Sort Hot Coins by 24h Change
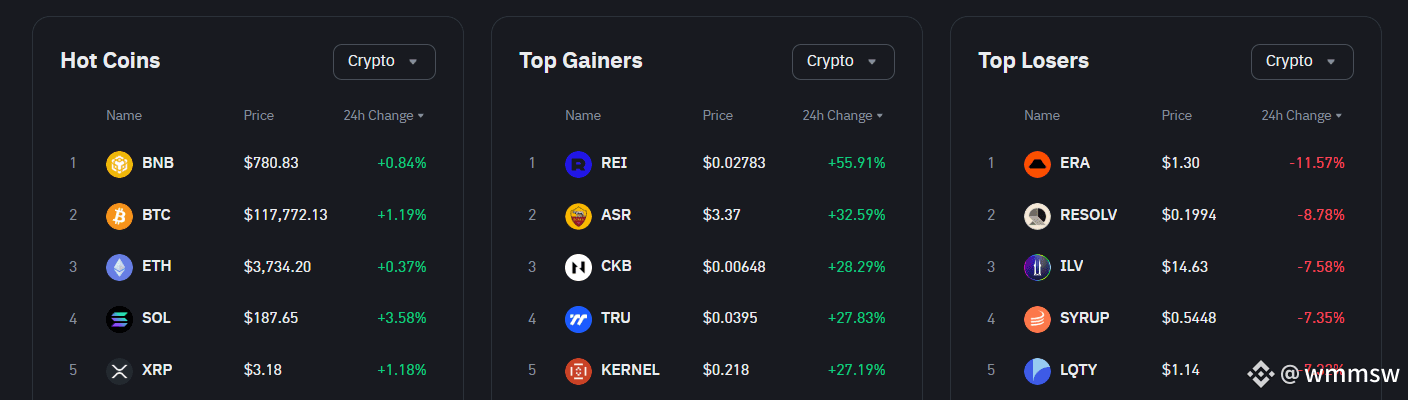 coord(384,116)
